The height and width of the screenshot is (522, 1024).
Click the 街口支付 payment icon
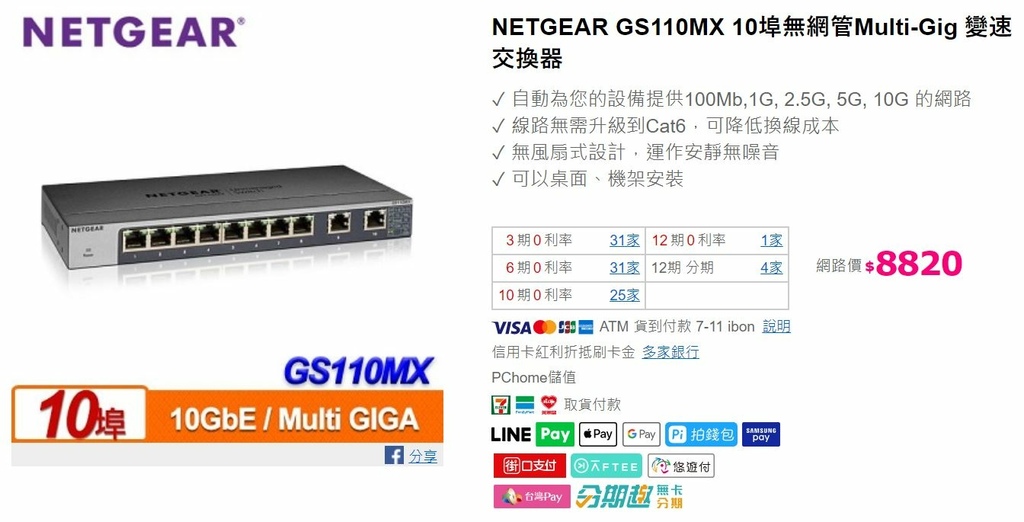coord(530,466)
